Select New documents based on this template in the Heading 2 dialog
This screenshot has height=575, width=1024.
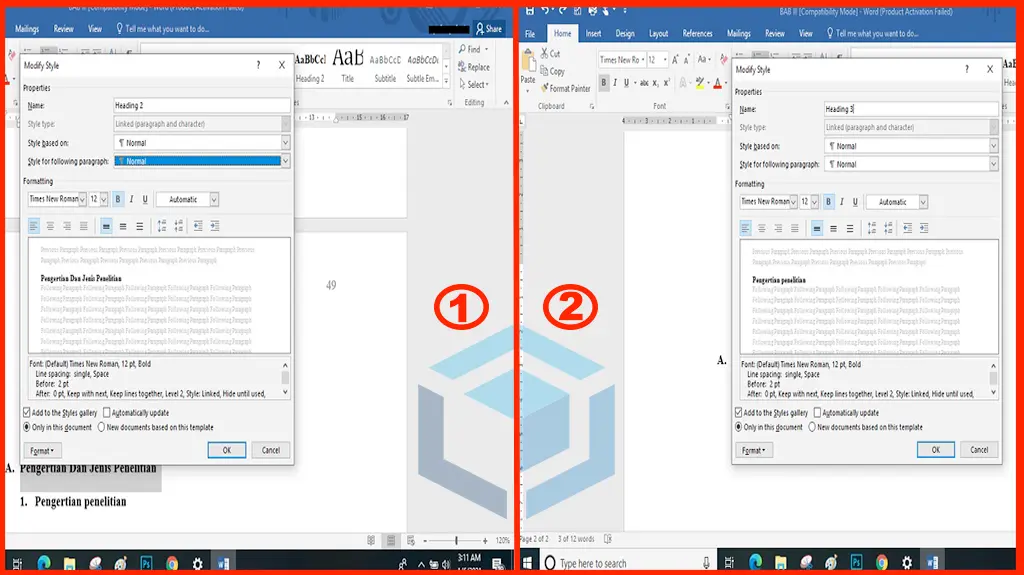click(155, 427)
